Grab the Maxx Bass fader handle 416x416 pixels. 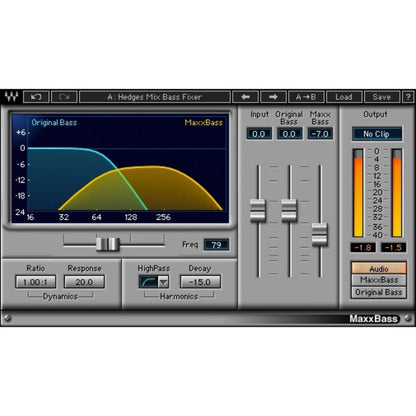tap(320, 235)
